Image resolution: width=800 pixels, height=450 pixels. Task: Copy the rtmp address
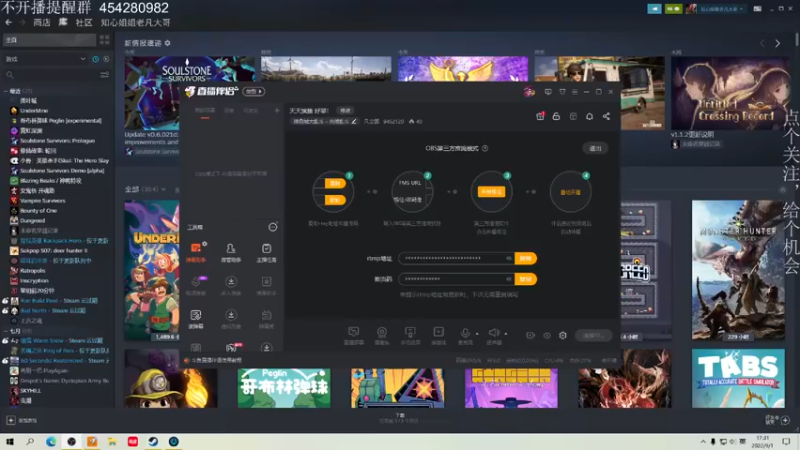526,259
